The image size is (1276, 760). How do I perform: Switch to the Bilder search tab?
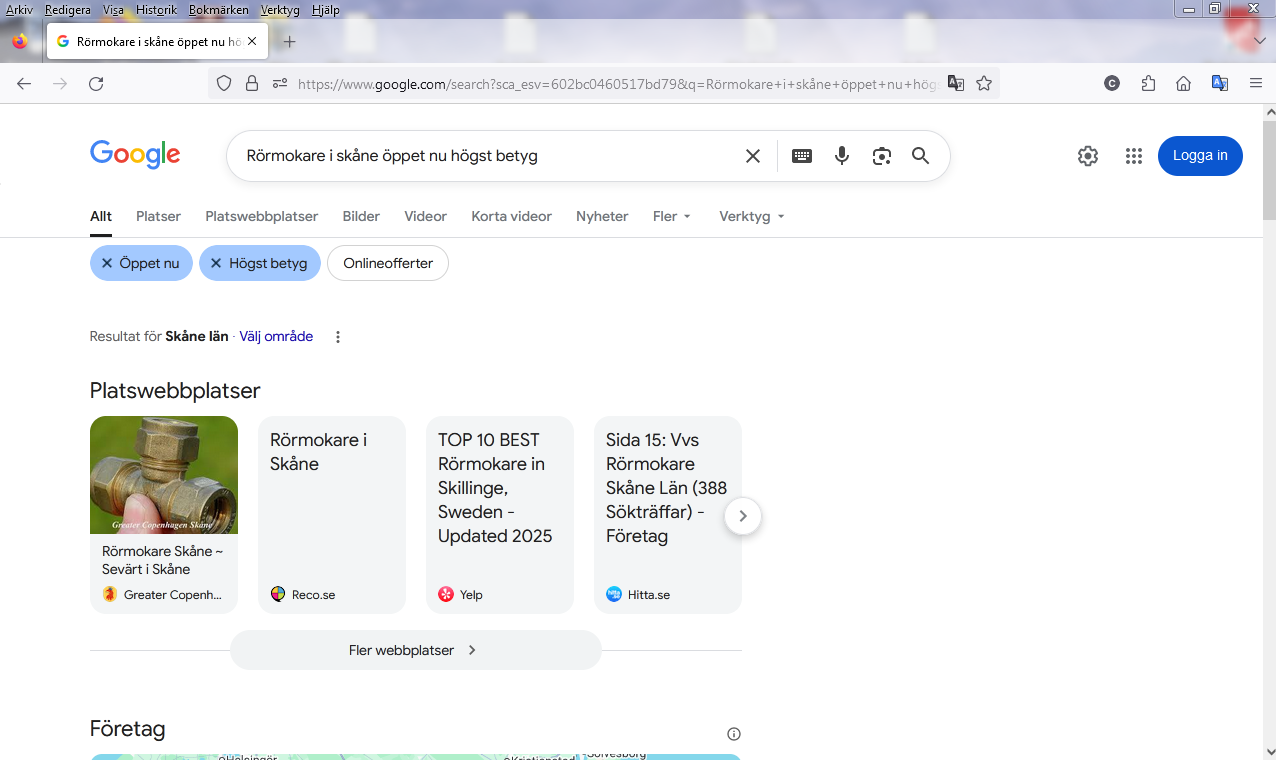(361, 216)
